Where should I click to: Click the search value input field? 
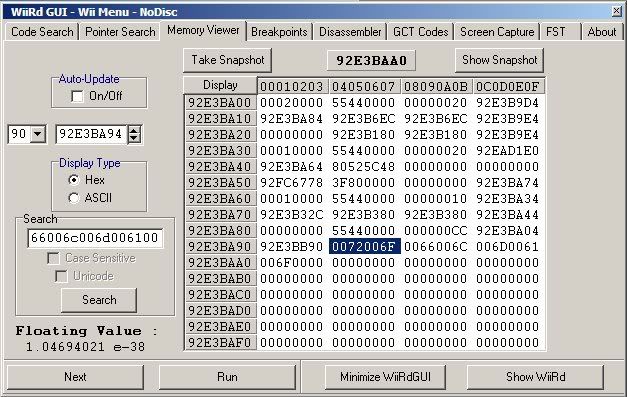click(x=95, y=238)
